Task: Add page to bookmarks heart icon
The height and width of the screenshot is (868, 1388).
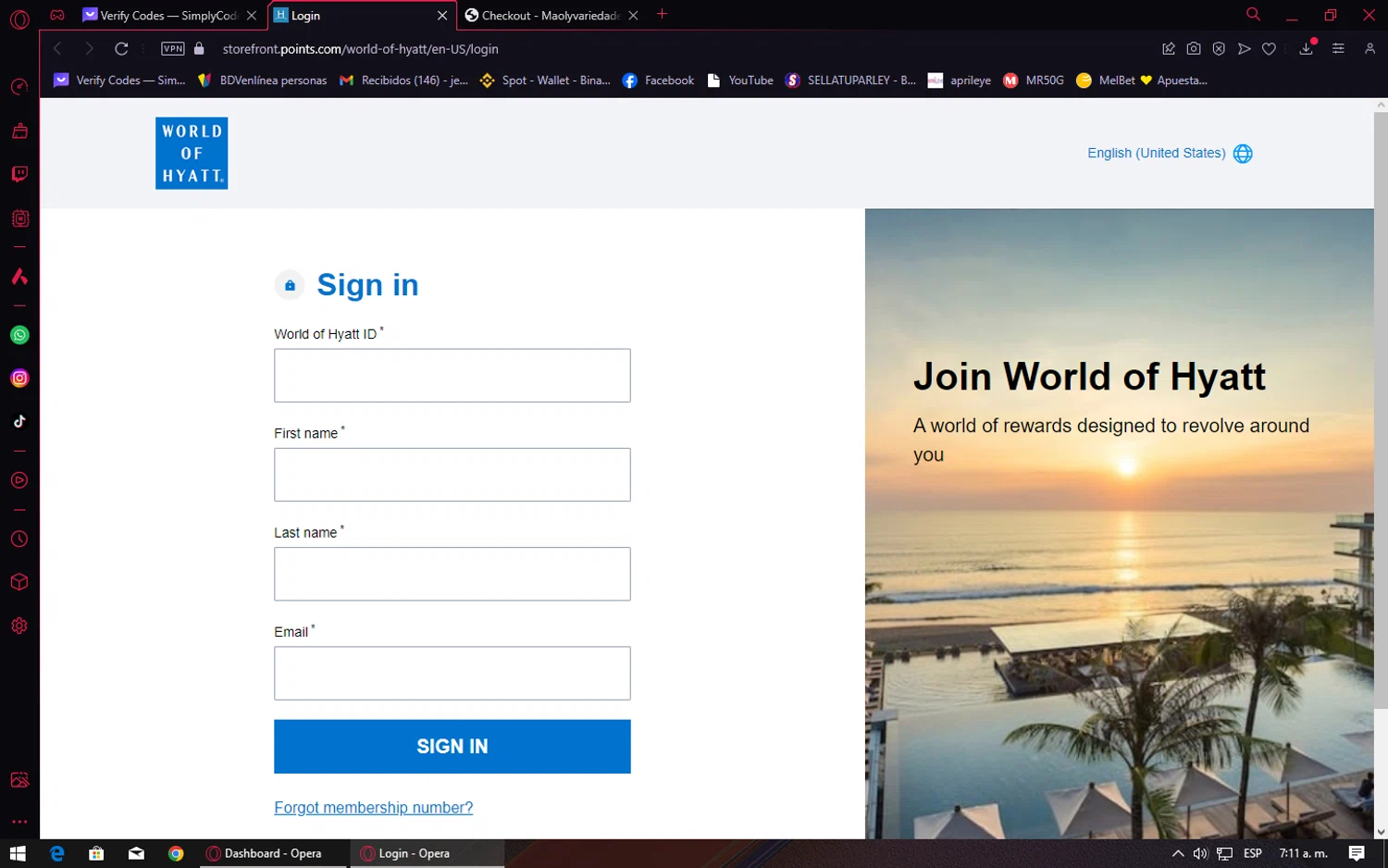Action: [x=1270, y=49]
